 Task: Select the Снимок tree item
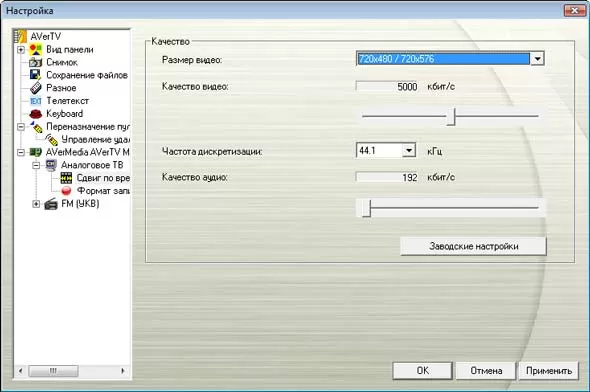(62, 62)
